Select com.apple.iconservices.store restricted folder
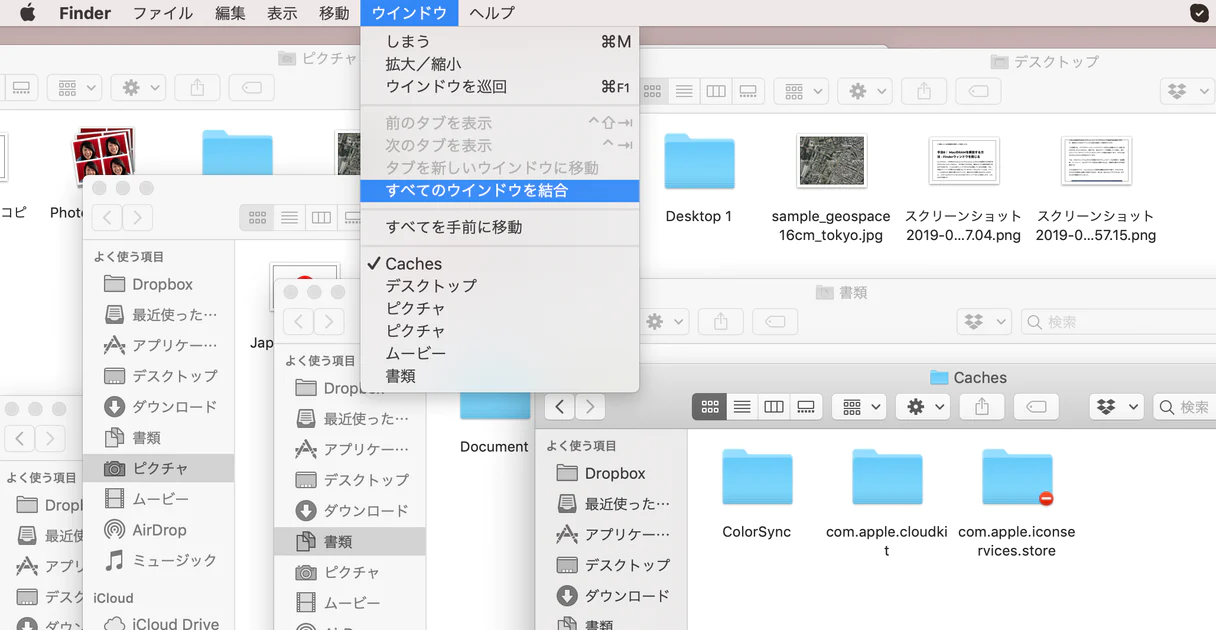This screenshot has width=1216, height=630. [x=1017, y=477]
